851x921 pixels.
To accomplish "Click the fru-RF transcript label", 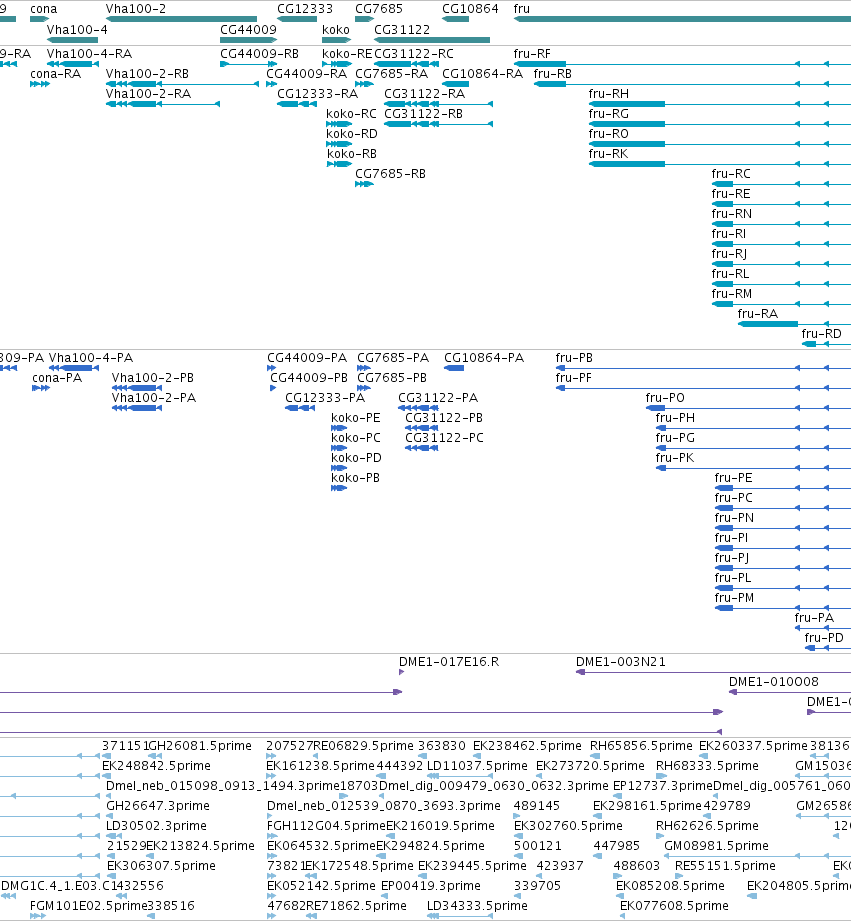I will [532, 53].
